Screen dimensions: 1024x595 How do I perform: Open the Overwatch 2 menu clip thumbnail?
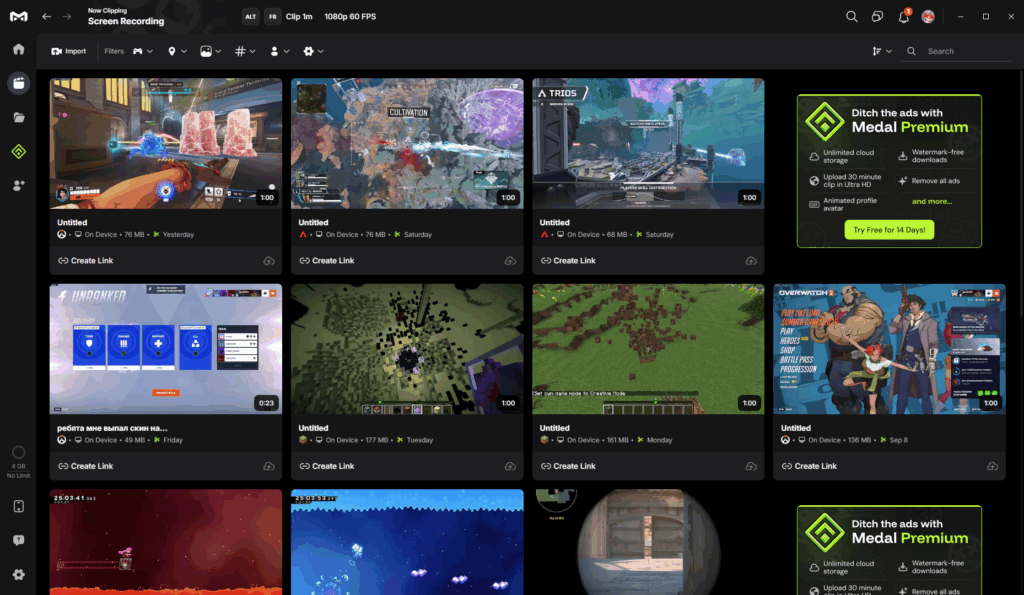click(889, 349)
